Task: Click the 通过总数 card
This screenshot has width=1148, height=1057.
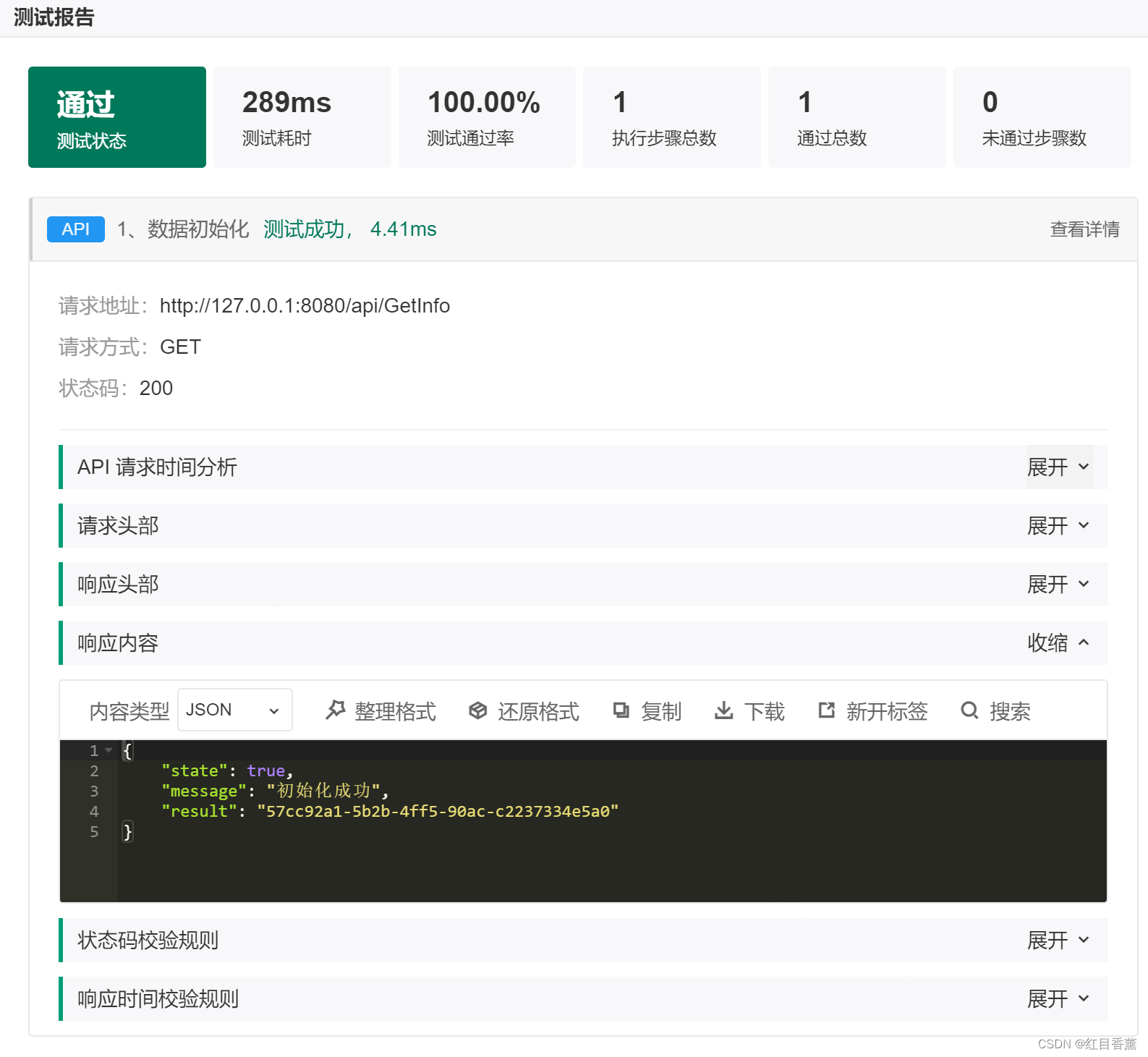Action: pyautogui.click(x=857, y=117)
